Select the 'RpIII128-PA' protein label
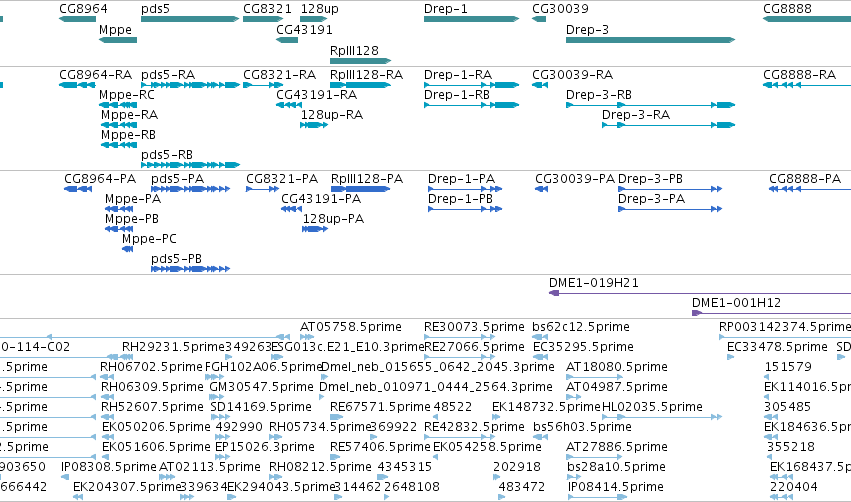The width and height of the screenshot is (851, 502). point(367,179)
